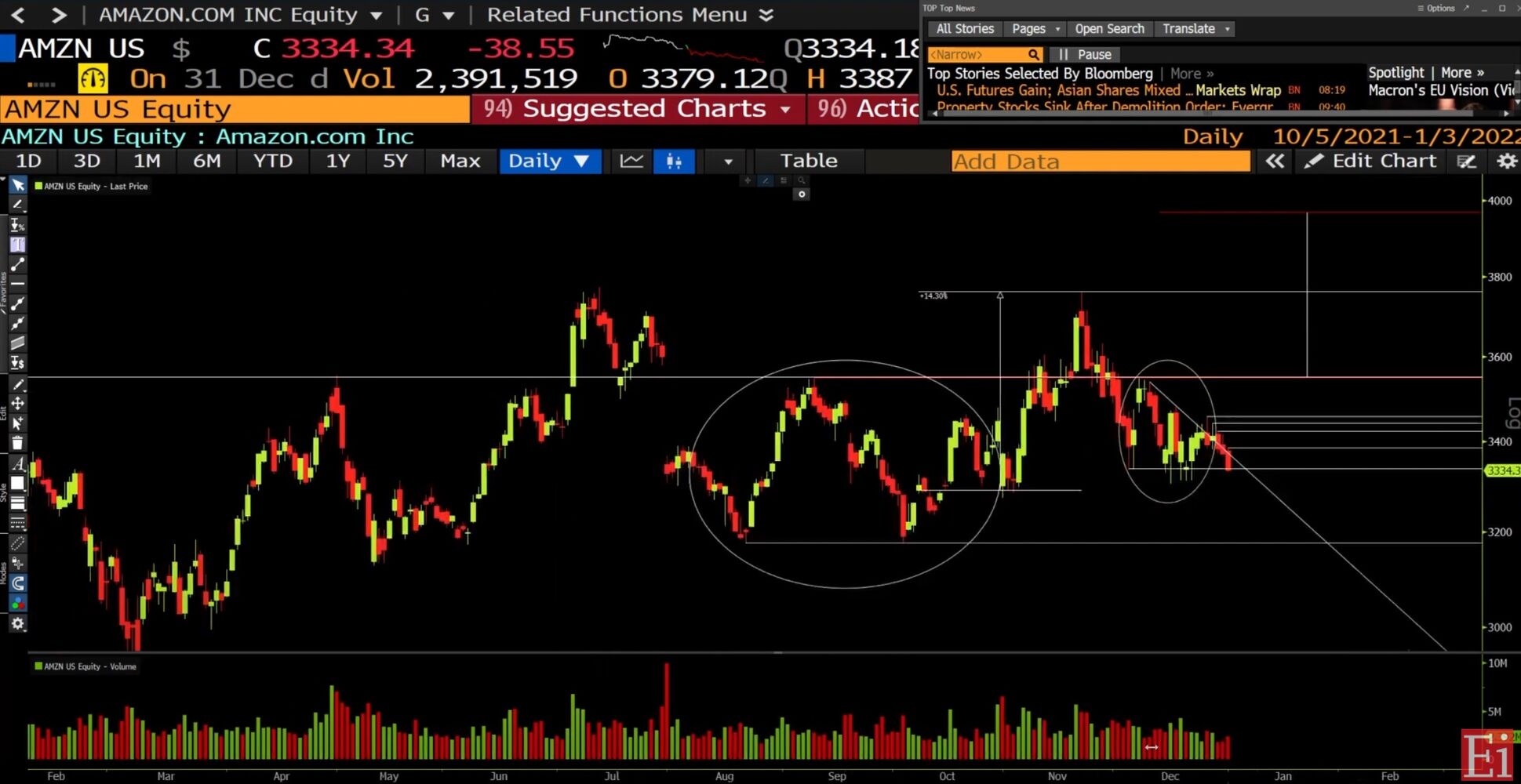Open the Daily periodicity dropdown
The height and width of the screenshot is (784, 1521).
[x=549, y=161]
